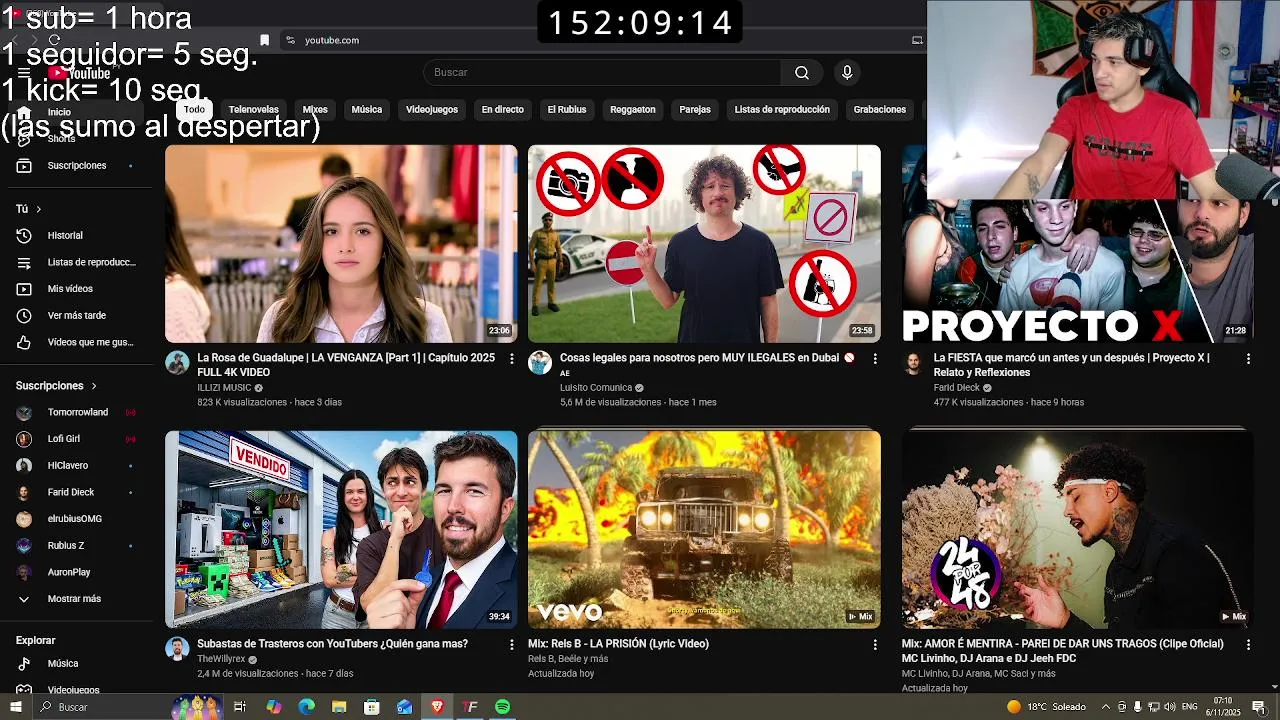
Task: Play the Amor É Mentira mix thumbnail
Action: tap(1077, 530)
